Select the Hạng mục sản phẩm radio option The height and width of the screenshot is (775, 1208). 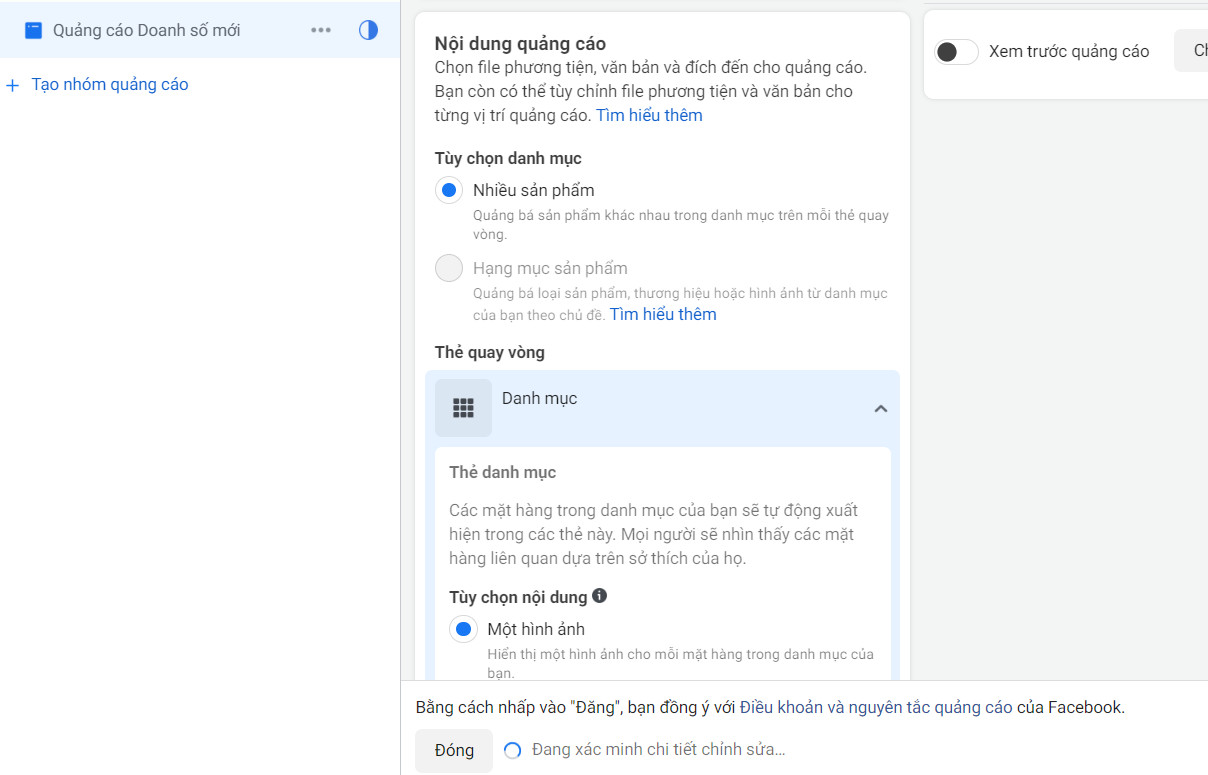tap(449, 268)
